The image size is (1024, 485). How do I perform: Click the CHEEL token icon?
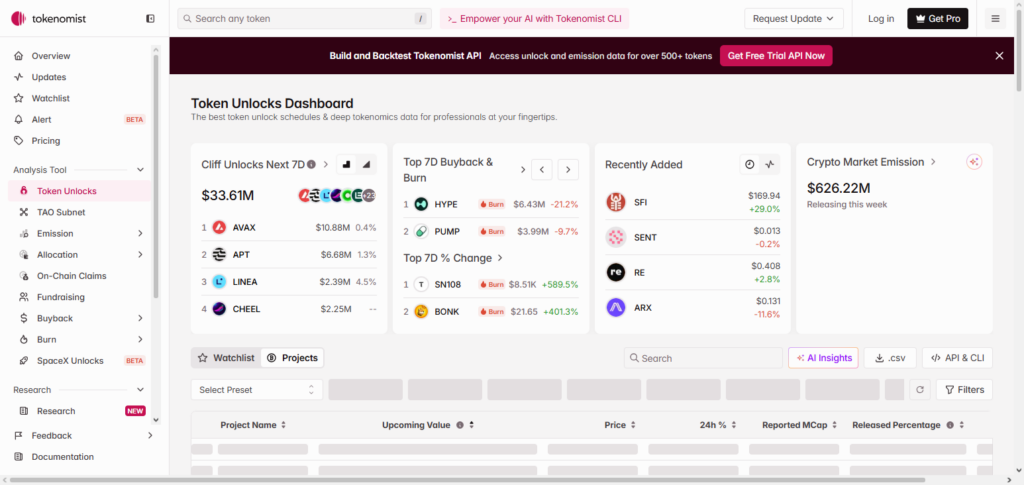[219, 309]
